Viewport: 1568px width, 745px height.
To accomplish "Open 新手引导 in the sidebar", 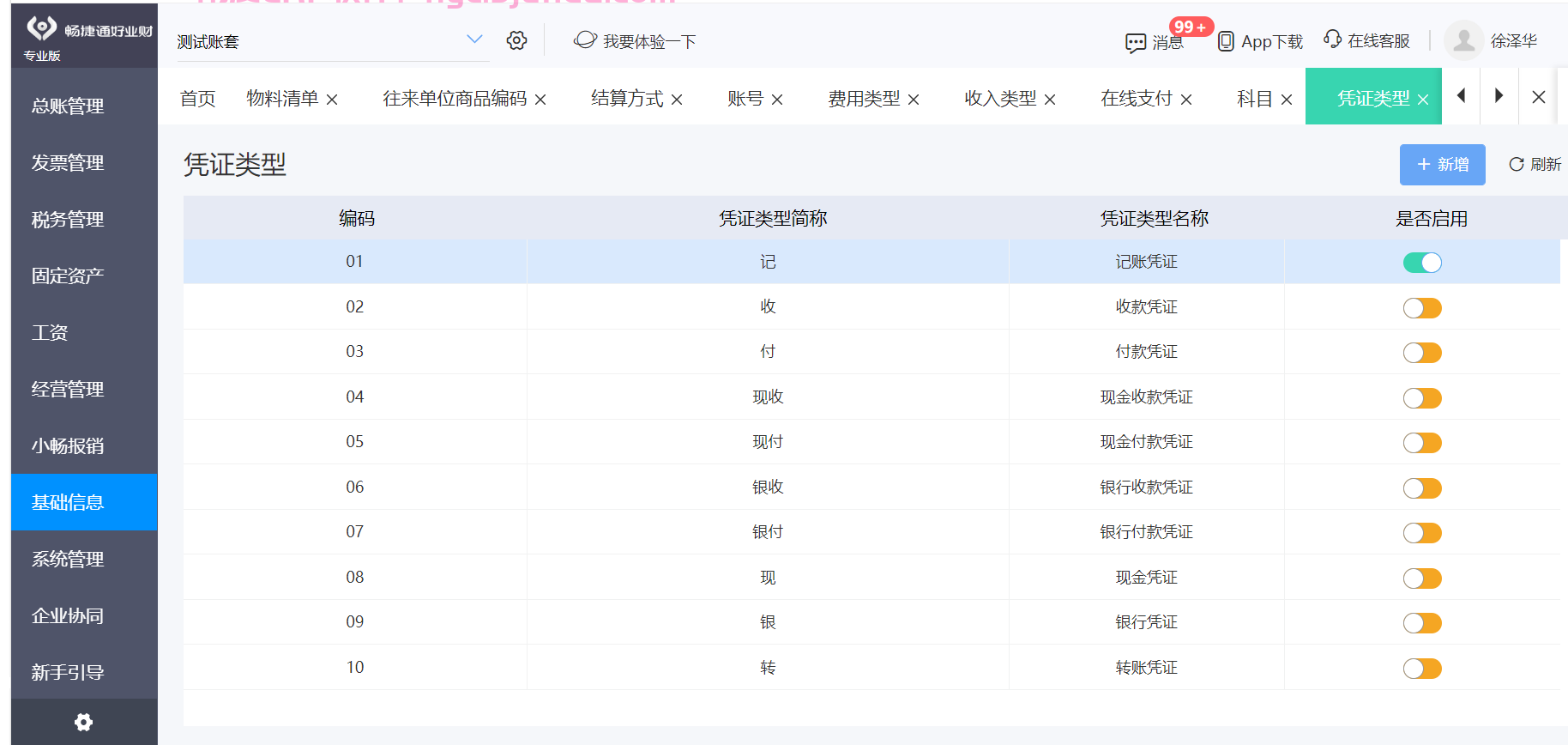I will [84, 672].
